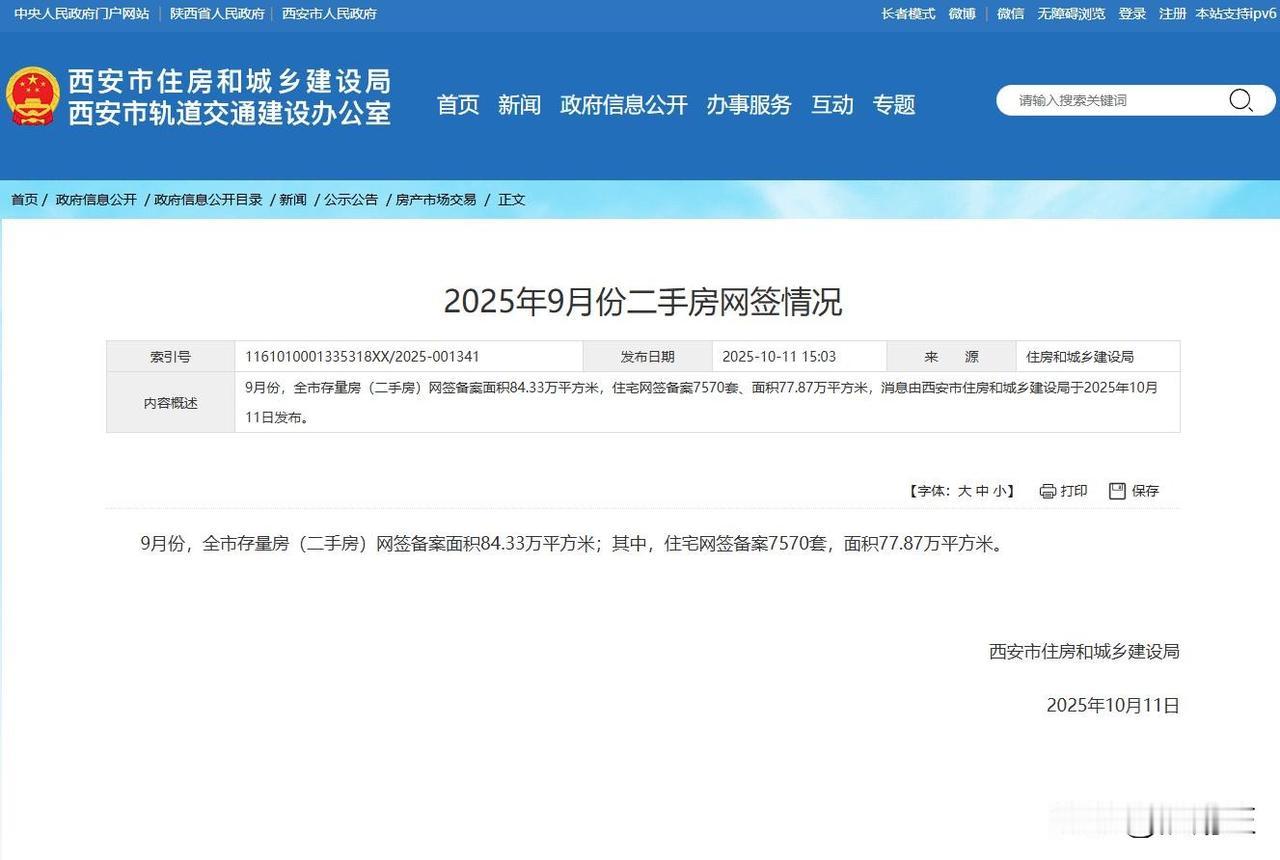Image resolution: width=1280 pixels, height=860 pixels.
Task: Open the 首页 navigation menu
Action: 458,105
